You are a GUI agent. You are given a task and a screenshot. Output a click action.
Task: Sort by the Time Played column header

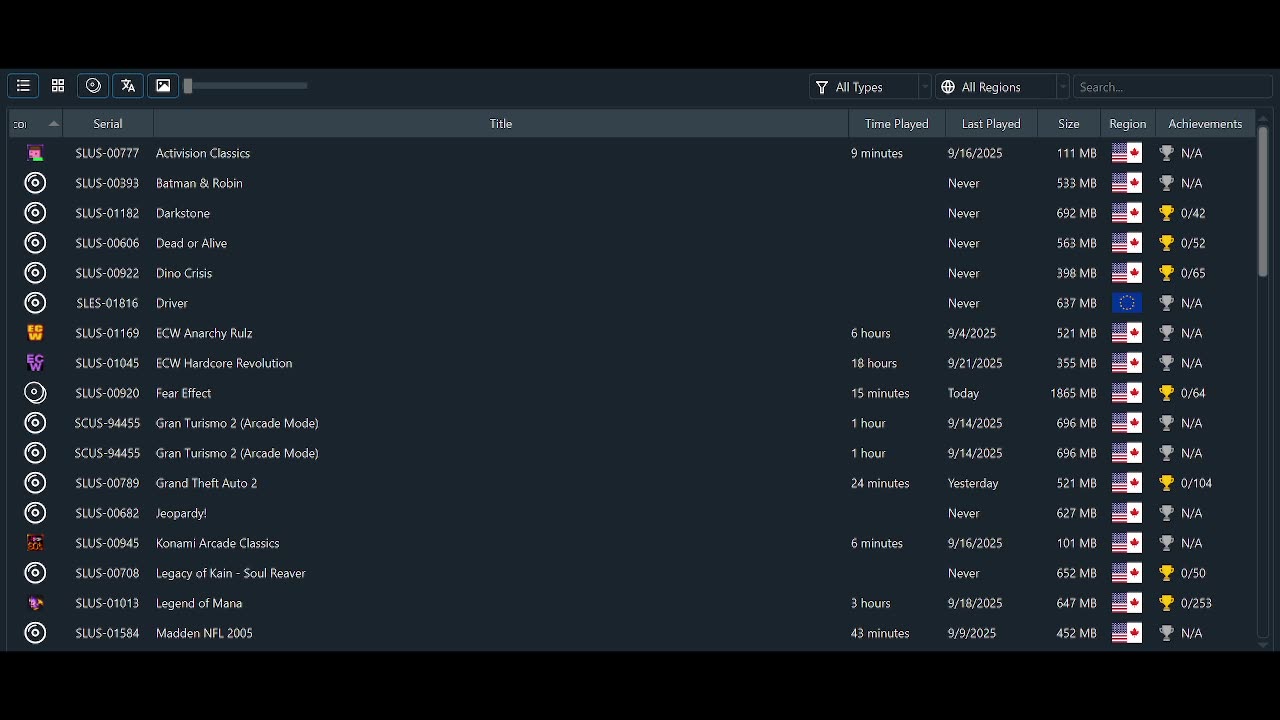[897, 124]
